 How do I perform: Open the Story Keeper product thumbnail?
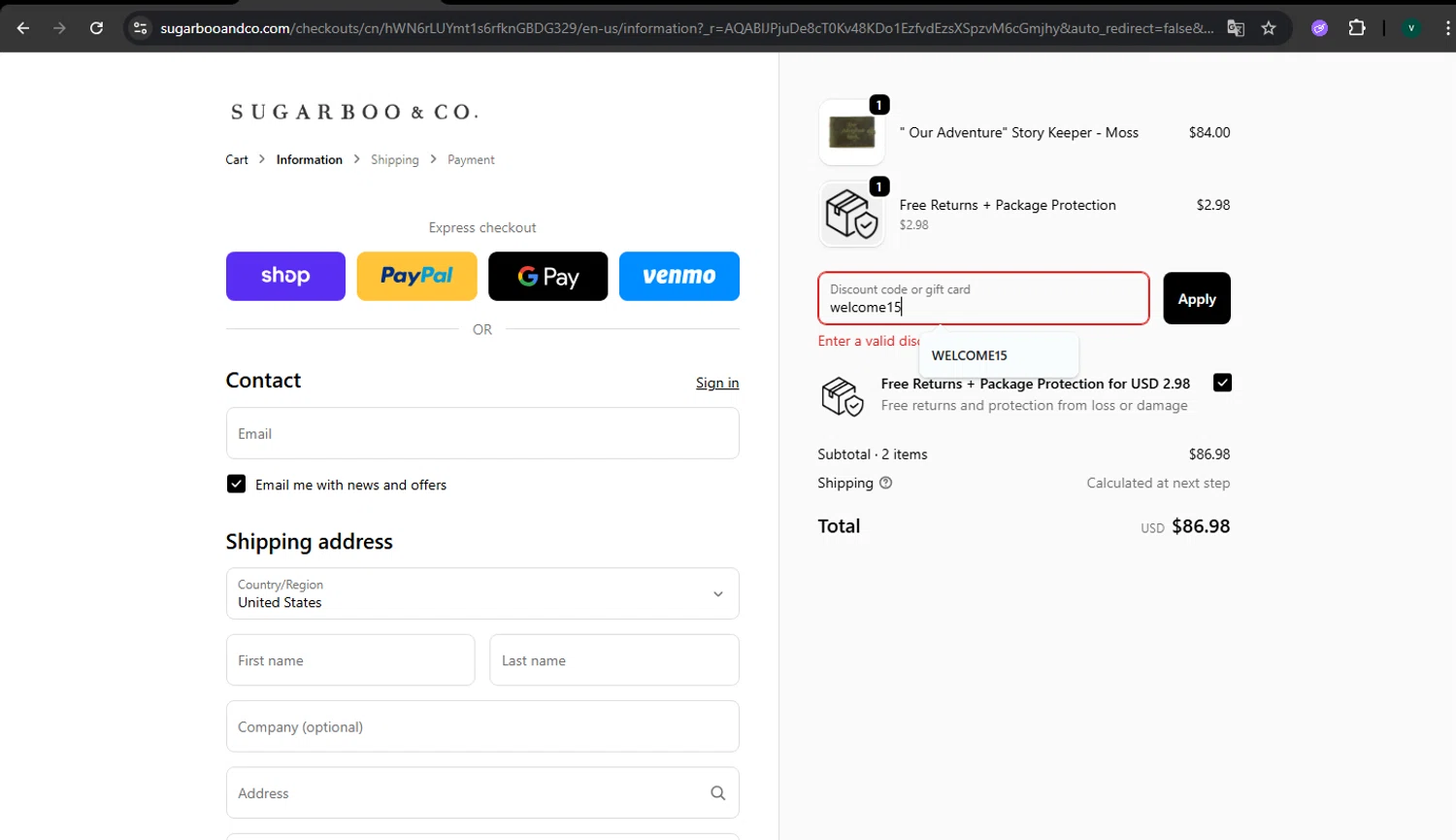click(852, 132)
